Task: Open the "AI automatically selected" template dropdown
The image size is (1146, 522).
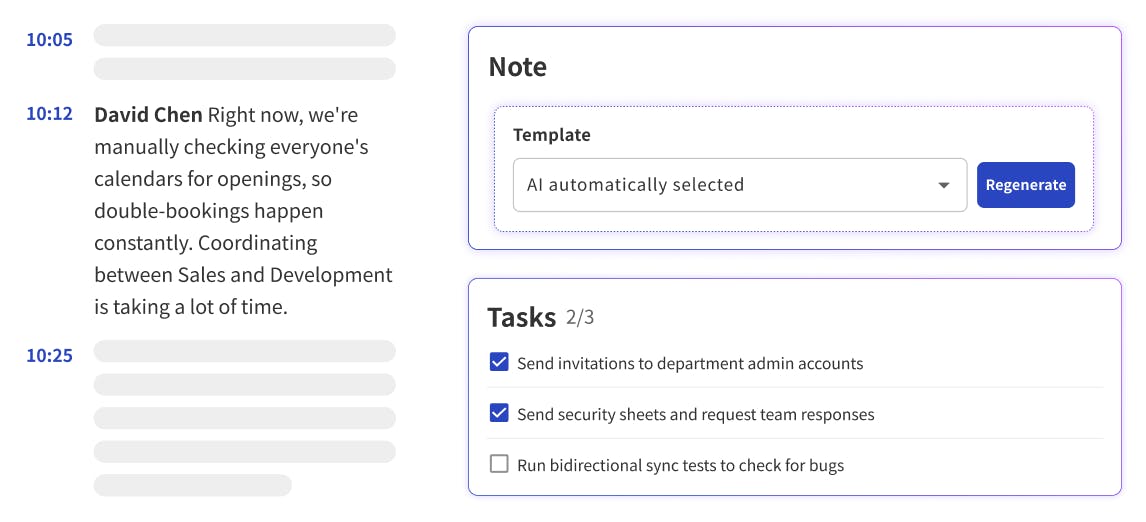Action: [x=738, y=185]
